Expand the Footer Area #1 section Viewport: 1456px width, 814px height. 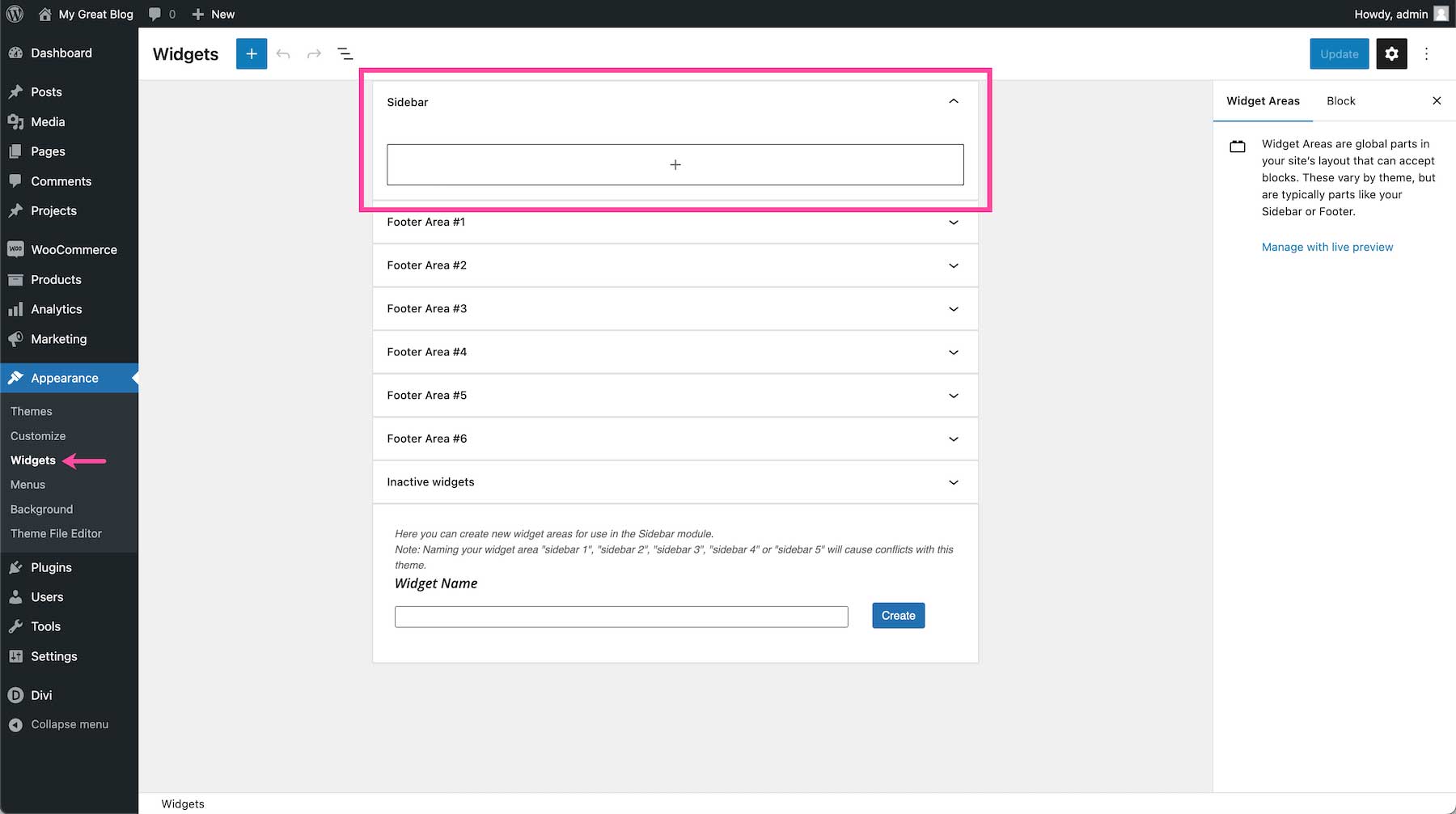pyautogui.click(x=953, y=223)
